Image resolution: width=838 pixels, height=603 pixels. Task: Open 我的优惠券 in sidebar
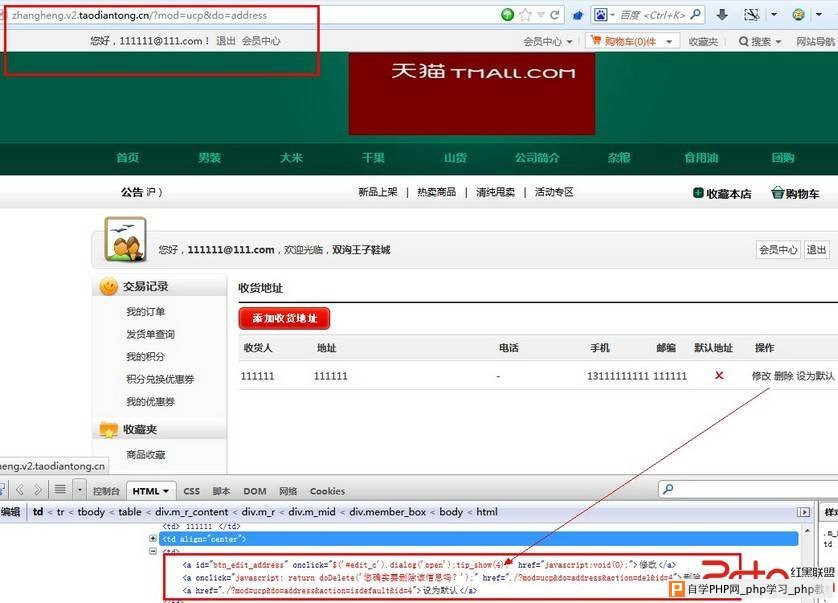click(x=150, y=401)
